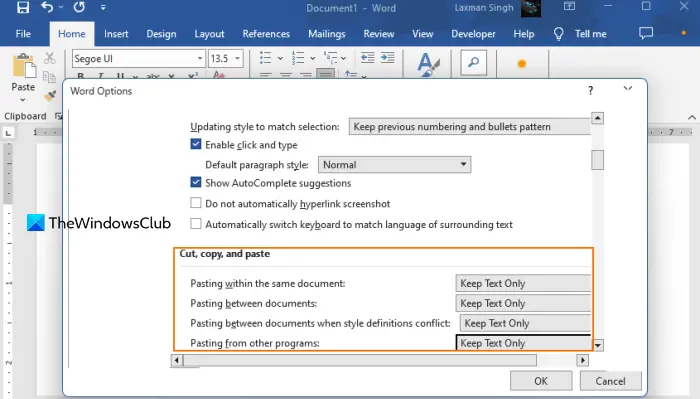This screenshot has width=700, height=399.
Task: Open Pasting within the same document dropdown
Action: coord(523,283)
